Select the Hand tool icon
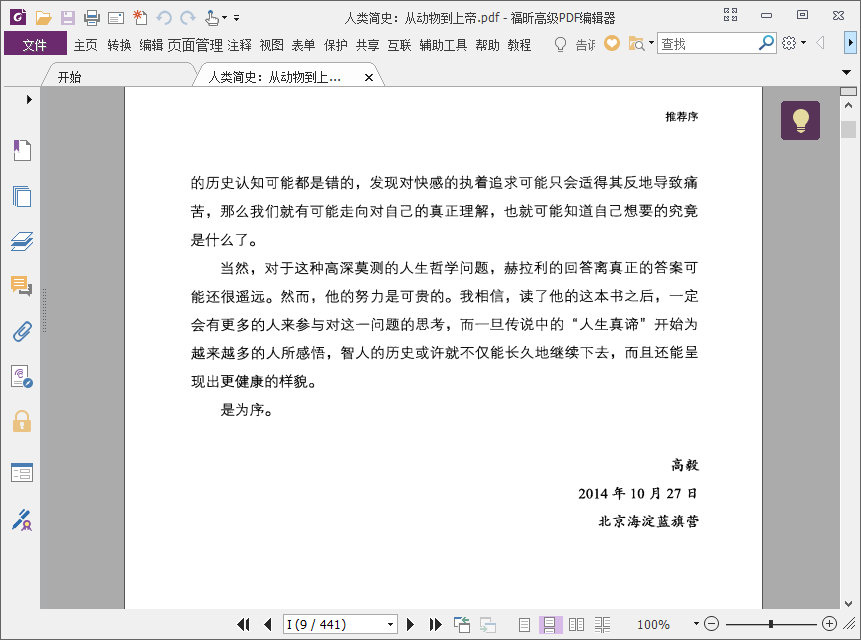 (x=212, y=18)
